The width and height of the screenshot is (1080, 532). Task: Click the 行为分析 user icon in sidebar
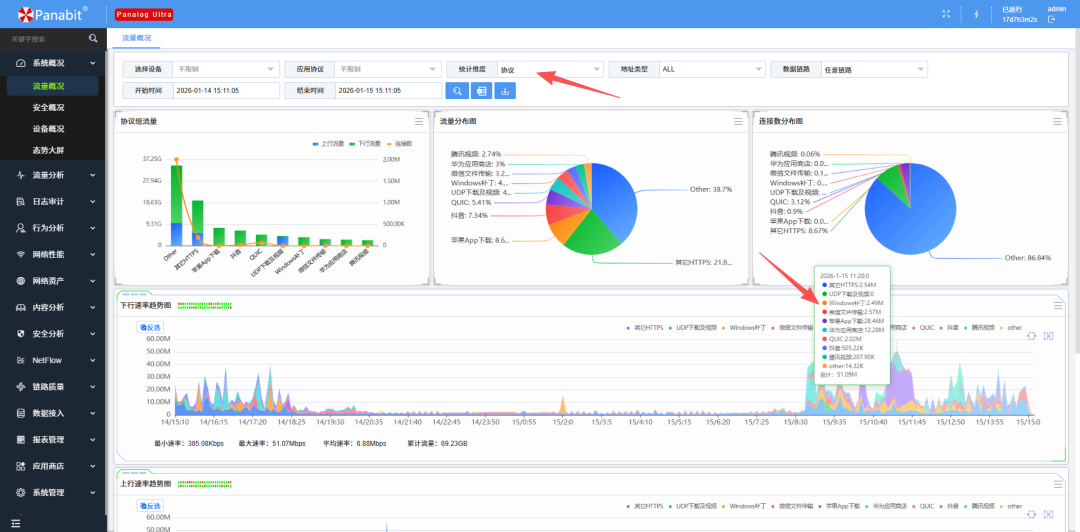[x=20, y=228]
